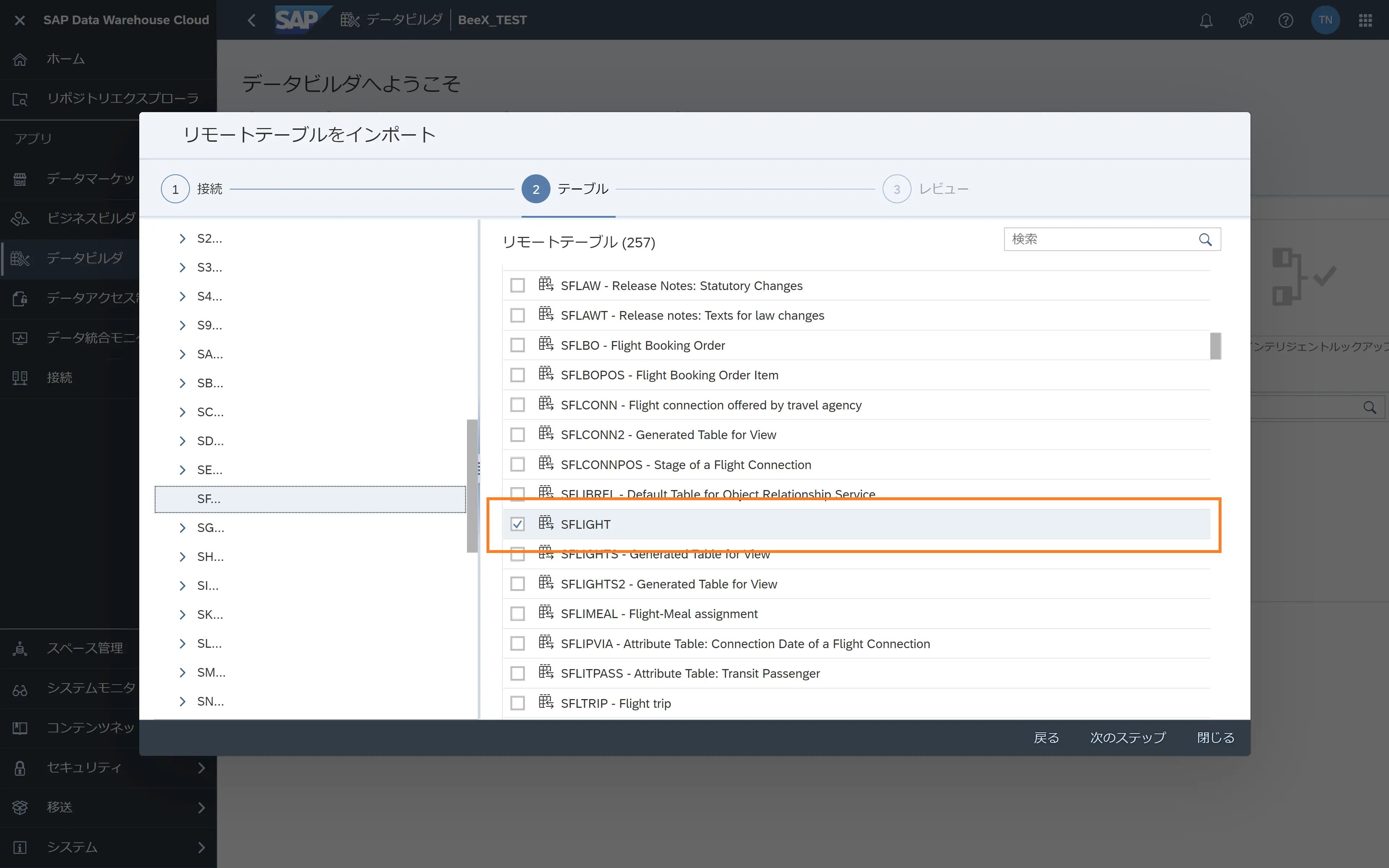Close the side navigation with X icon
Screen dimensions: 1389x868
tap(20, 20)
